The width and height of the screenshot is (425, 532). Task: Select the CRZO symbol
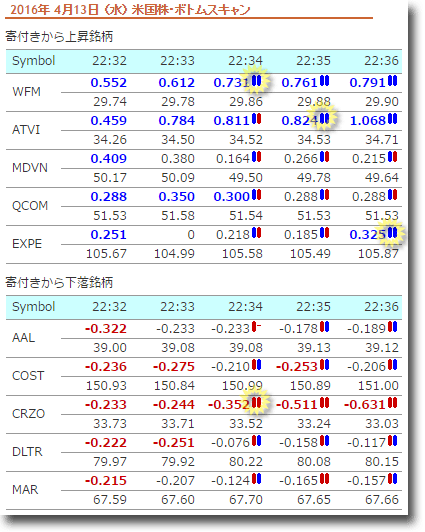(28, 414)
